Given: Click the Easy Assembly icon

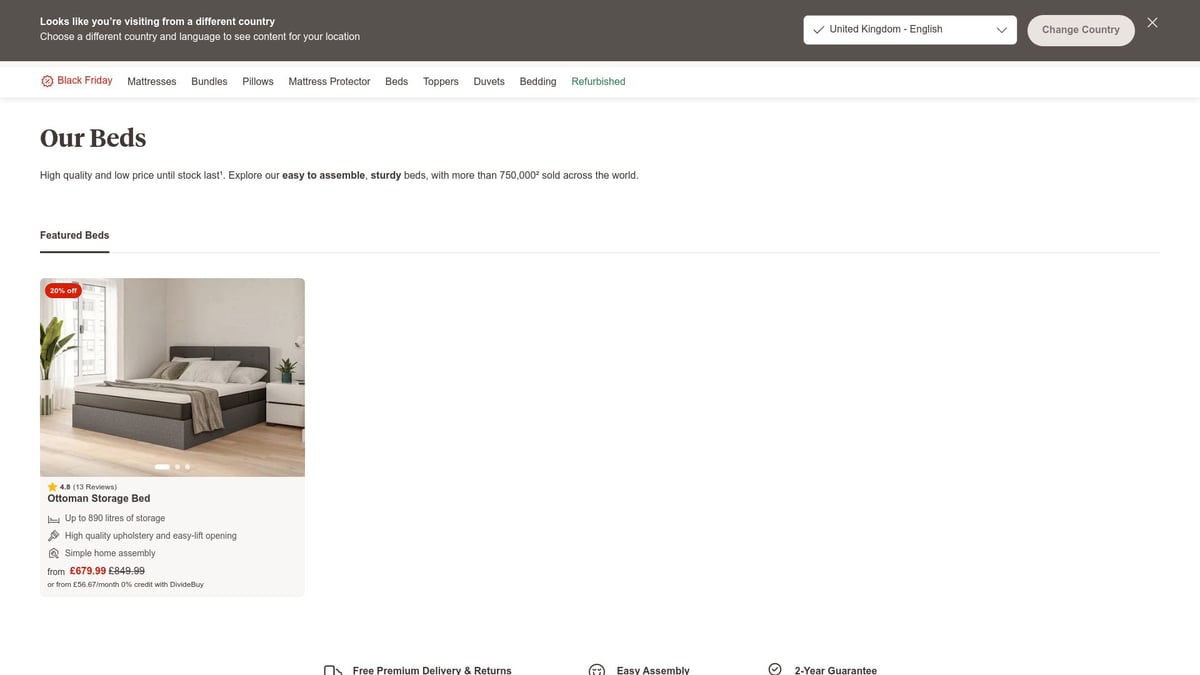Looking at the screenshot, I should pyautogui.click(x=597, y=670).
